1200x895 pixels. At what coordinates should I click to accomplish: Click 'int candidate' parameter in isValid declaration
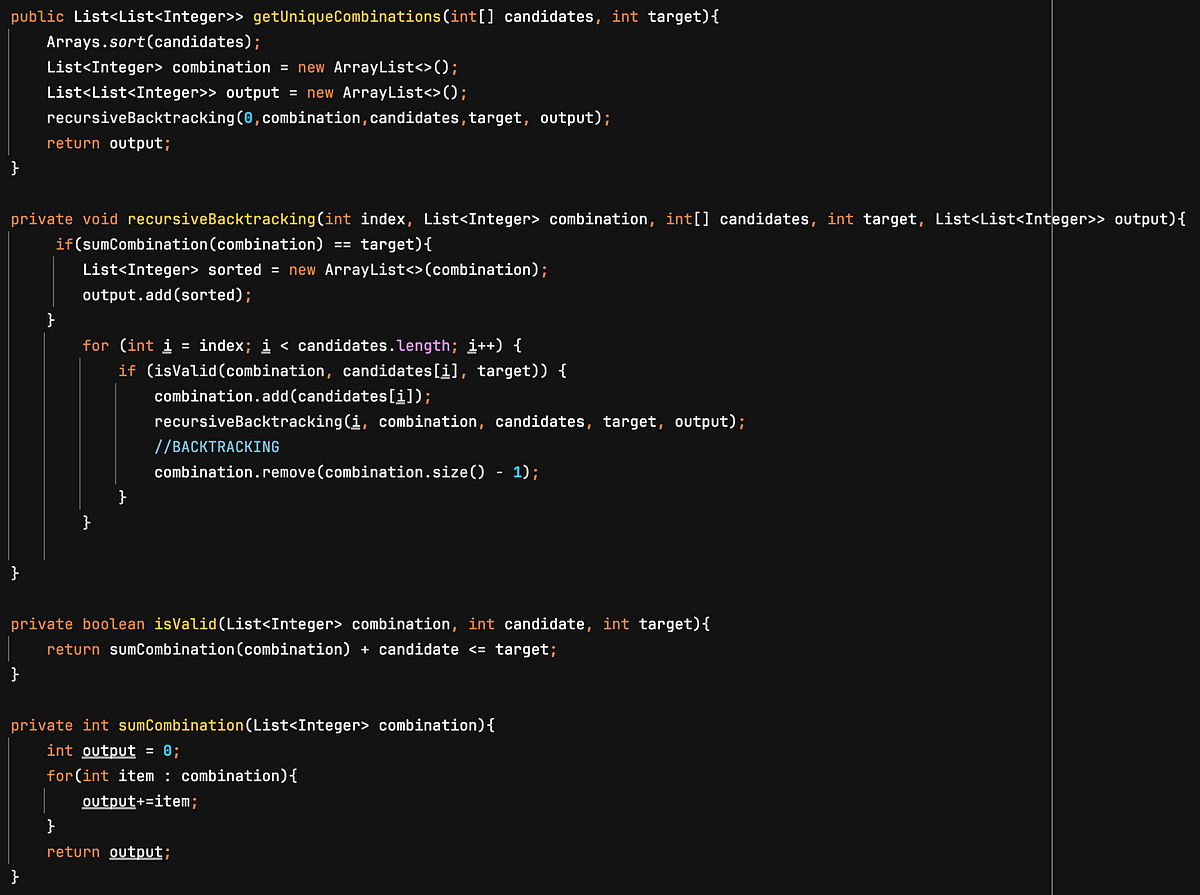(526, 624)
